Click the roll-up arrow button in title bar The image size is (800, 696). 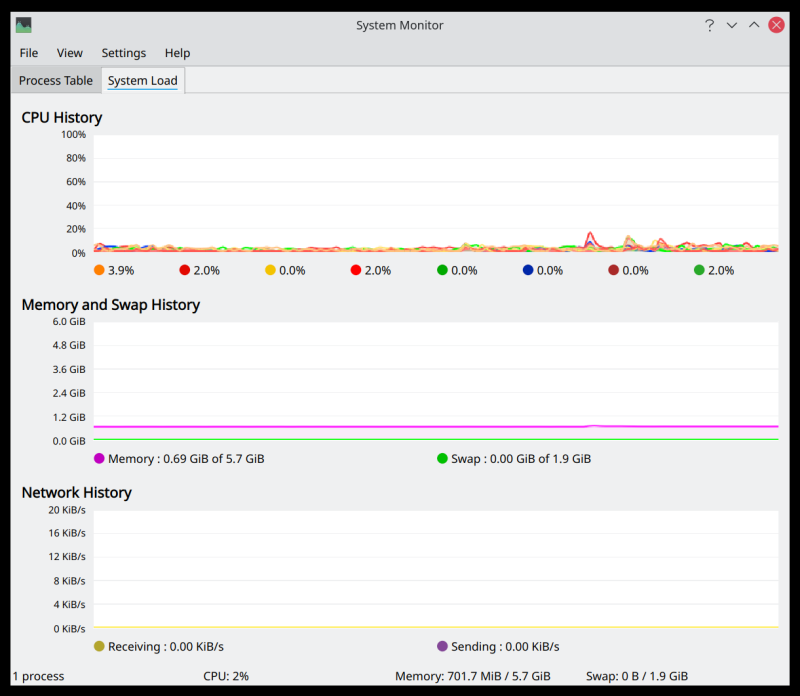click(753, 25)
